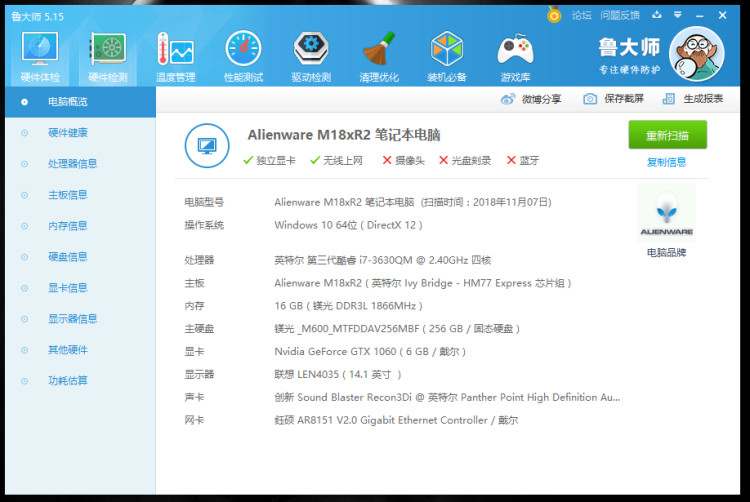Click 摄像头 cross status
750x502 pixels.
click(403, 161)
